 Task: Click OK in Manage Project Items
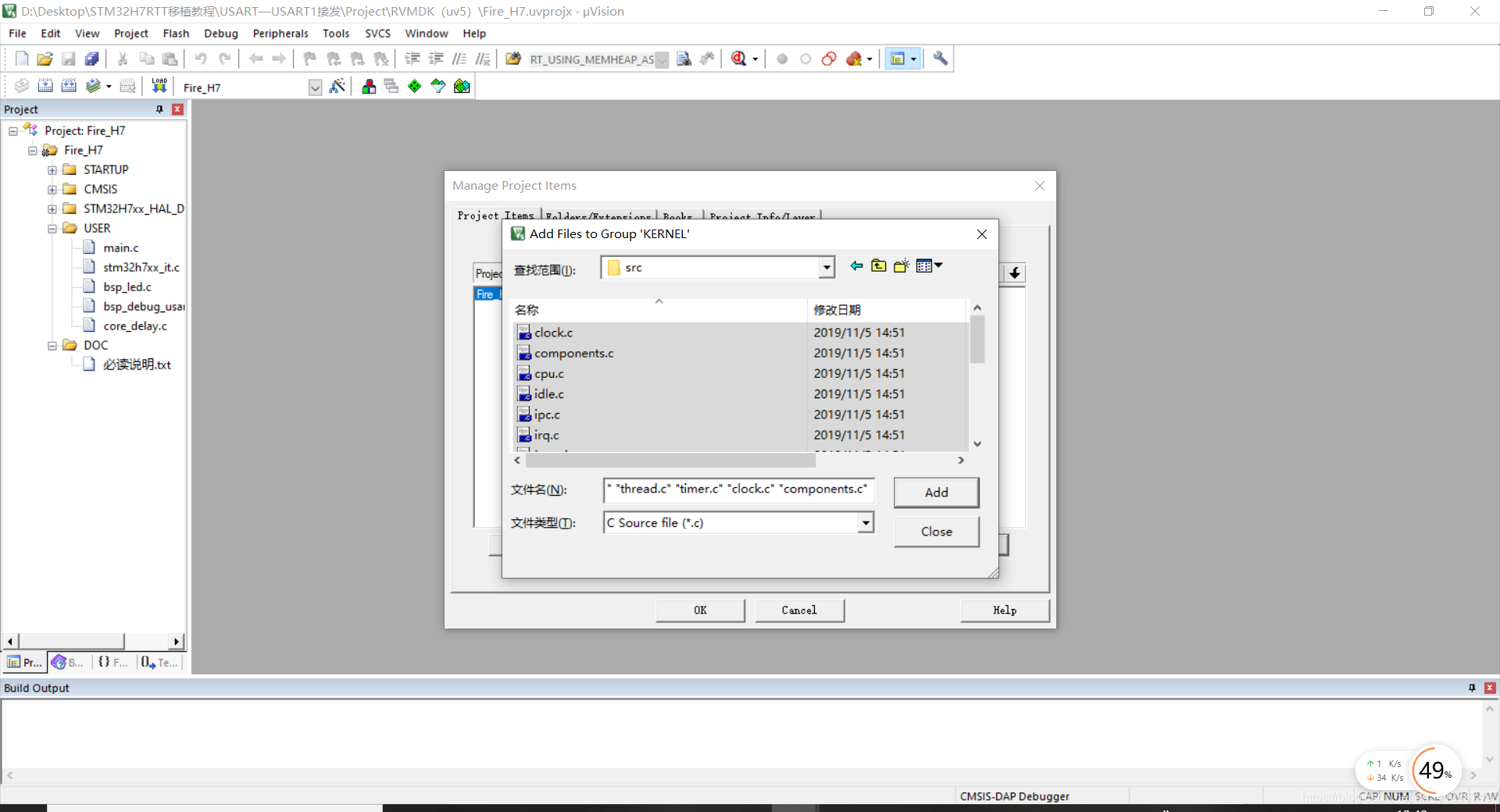(x=700, y=610)
